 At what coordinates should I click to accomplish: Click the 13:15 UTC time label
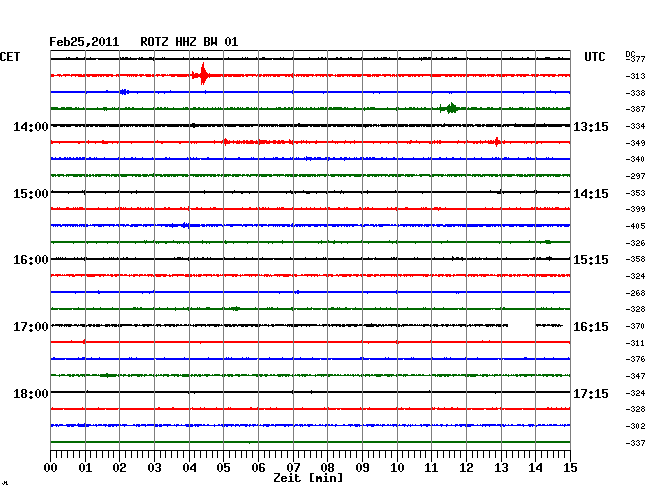point(591,127)
